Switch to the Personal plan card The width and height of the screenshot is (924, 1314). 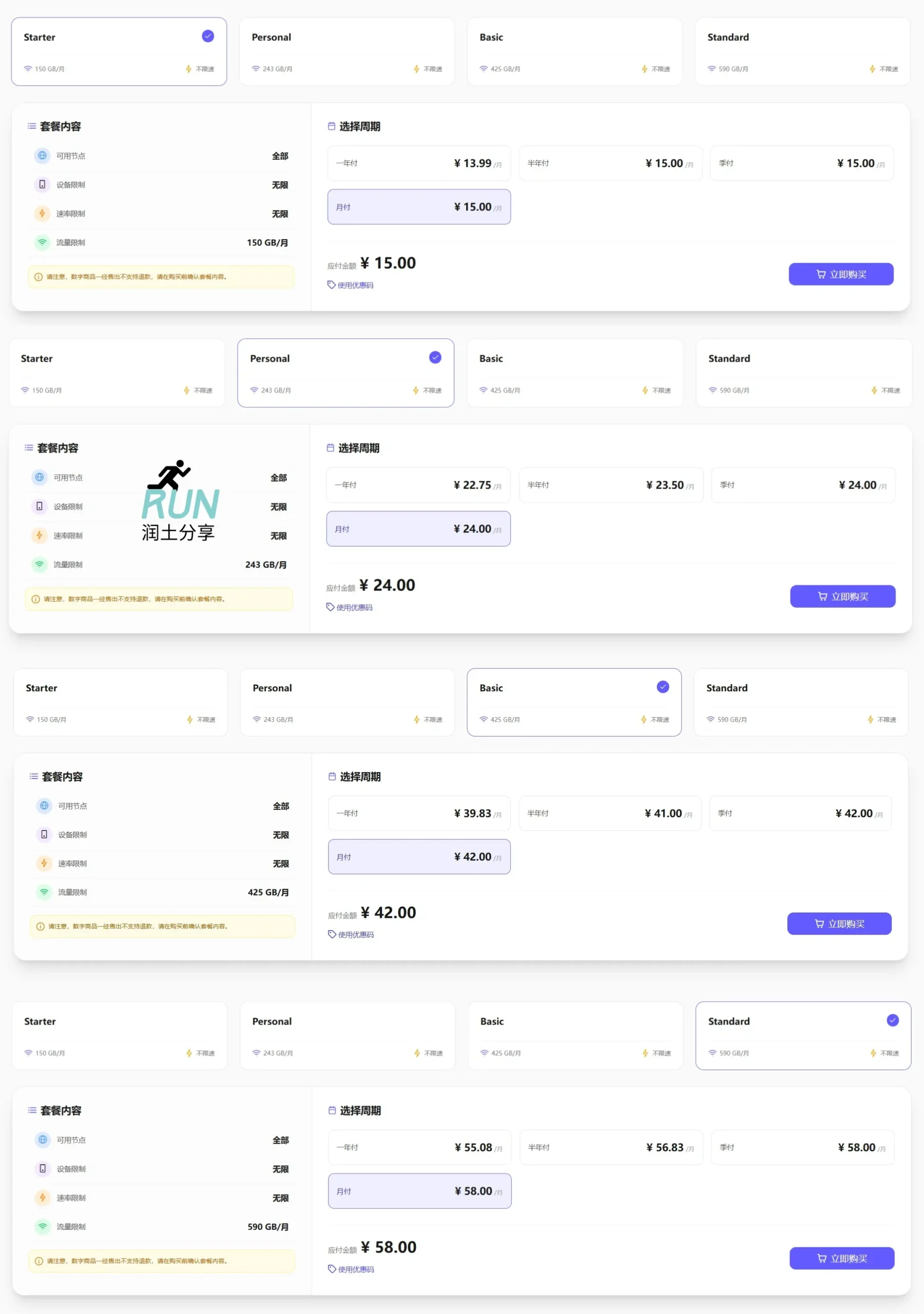coord(346,373)
